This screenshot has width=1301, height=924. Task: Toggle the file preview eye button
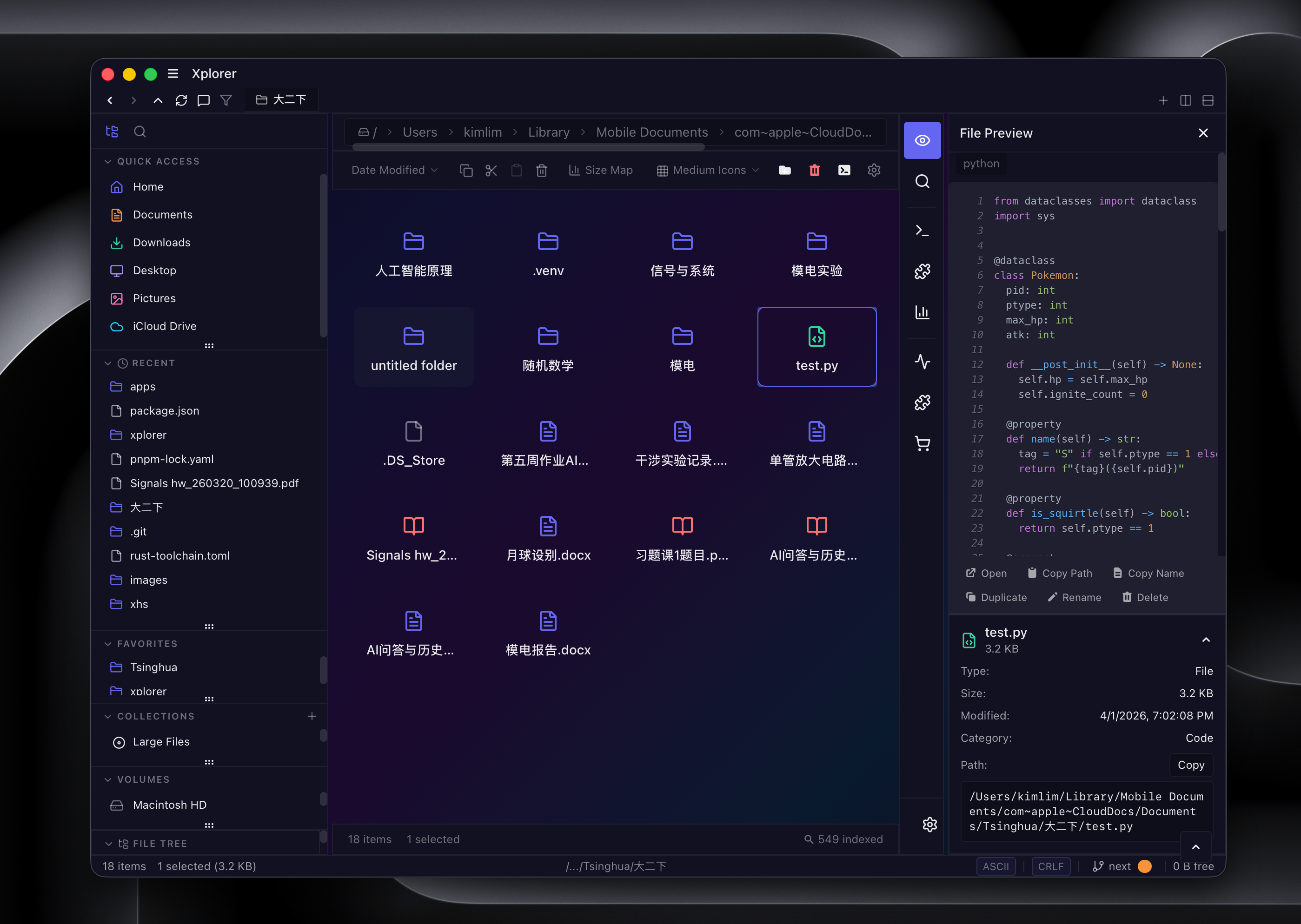click(x=922, y=140)
